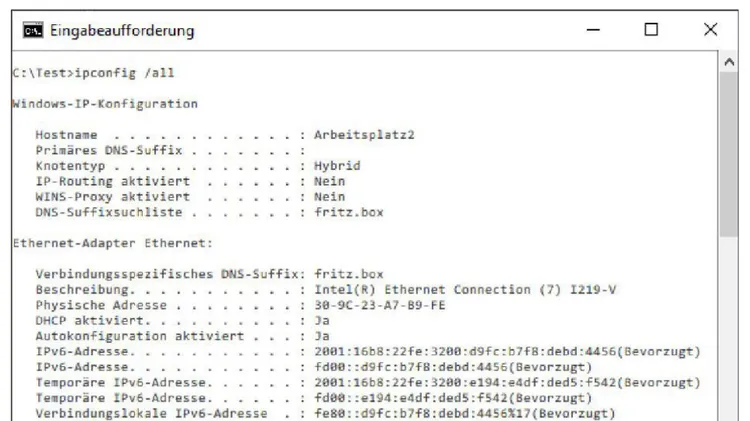Click the Eingabeaufforderung title bar text
The width and height of the screenshot is (750, 421).
coord(122,31)
